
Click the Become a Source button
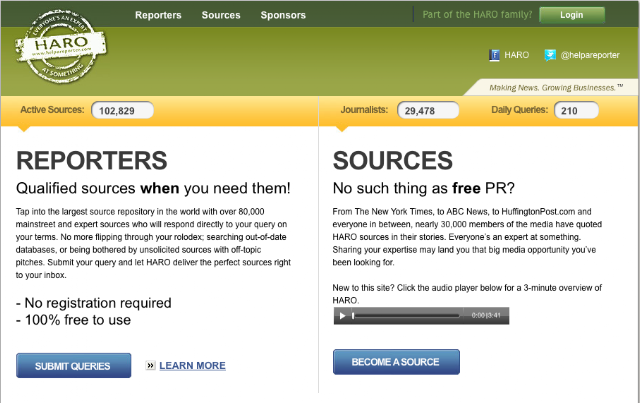(396, 362)
